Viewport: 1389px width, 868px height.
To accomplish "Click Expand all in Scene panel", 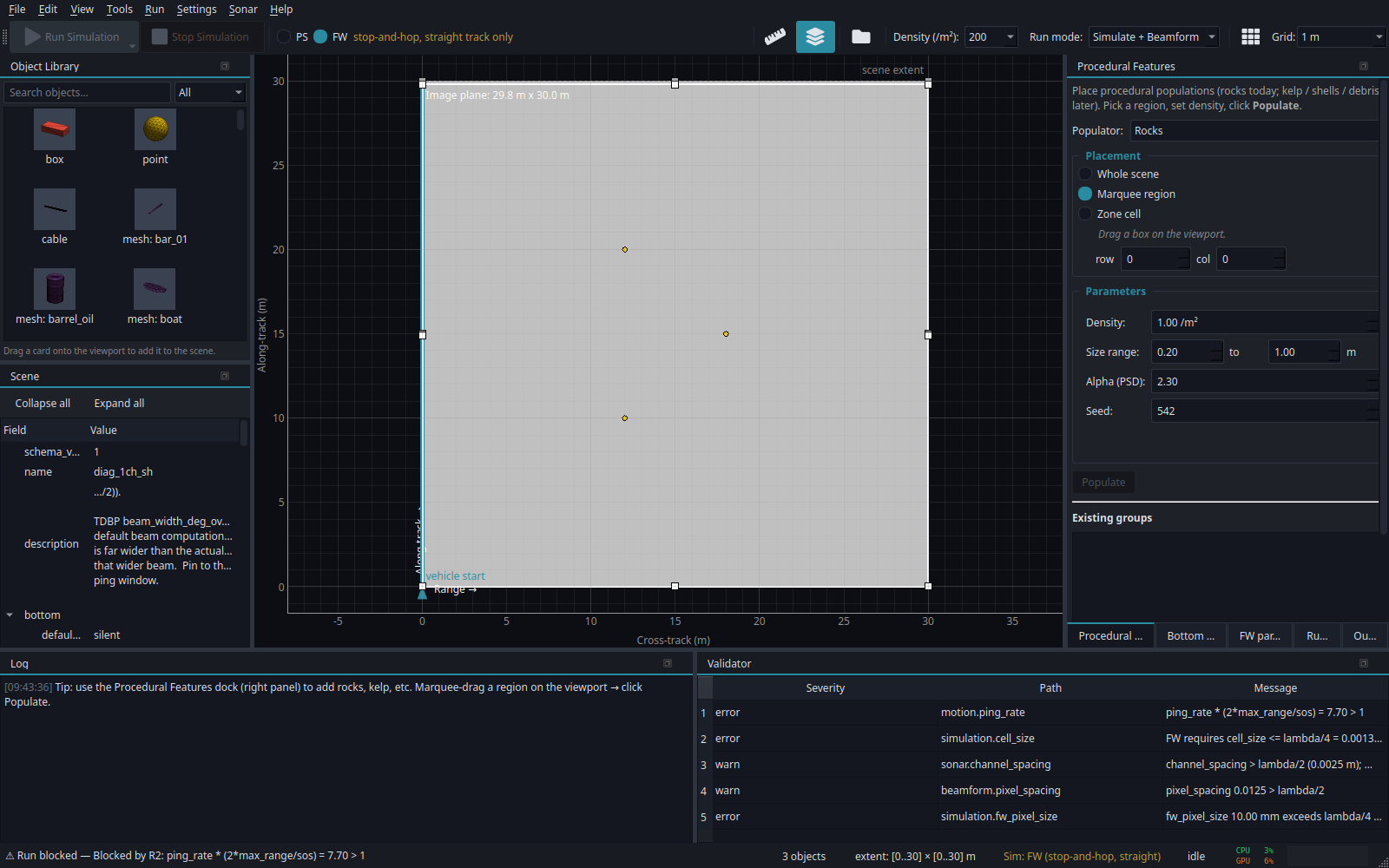I will point(119,403).
